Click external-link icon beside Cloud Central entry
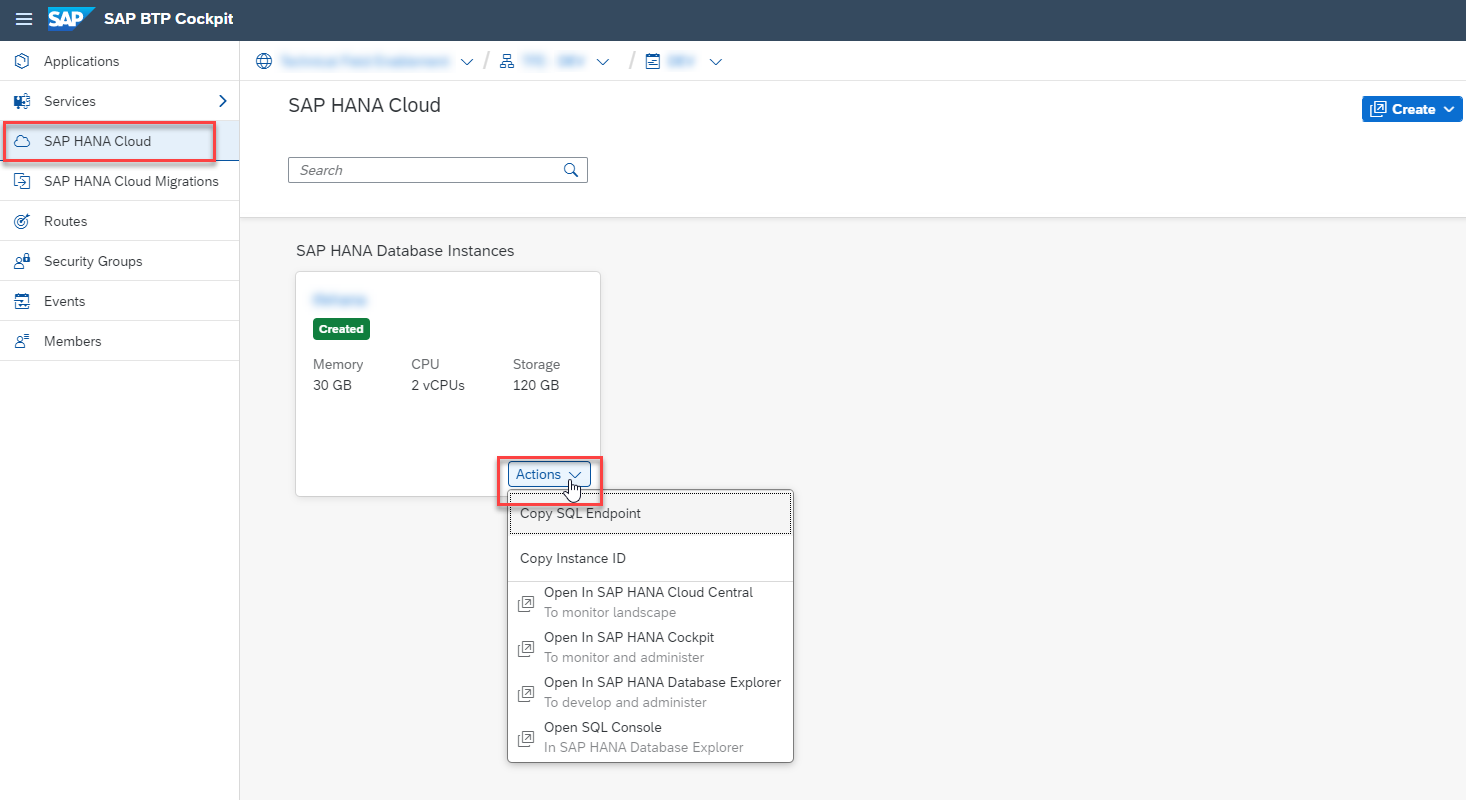This screenshot has width=1466, height=800. pyautogui.click(x=525, y=604)
